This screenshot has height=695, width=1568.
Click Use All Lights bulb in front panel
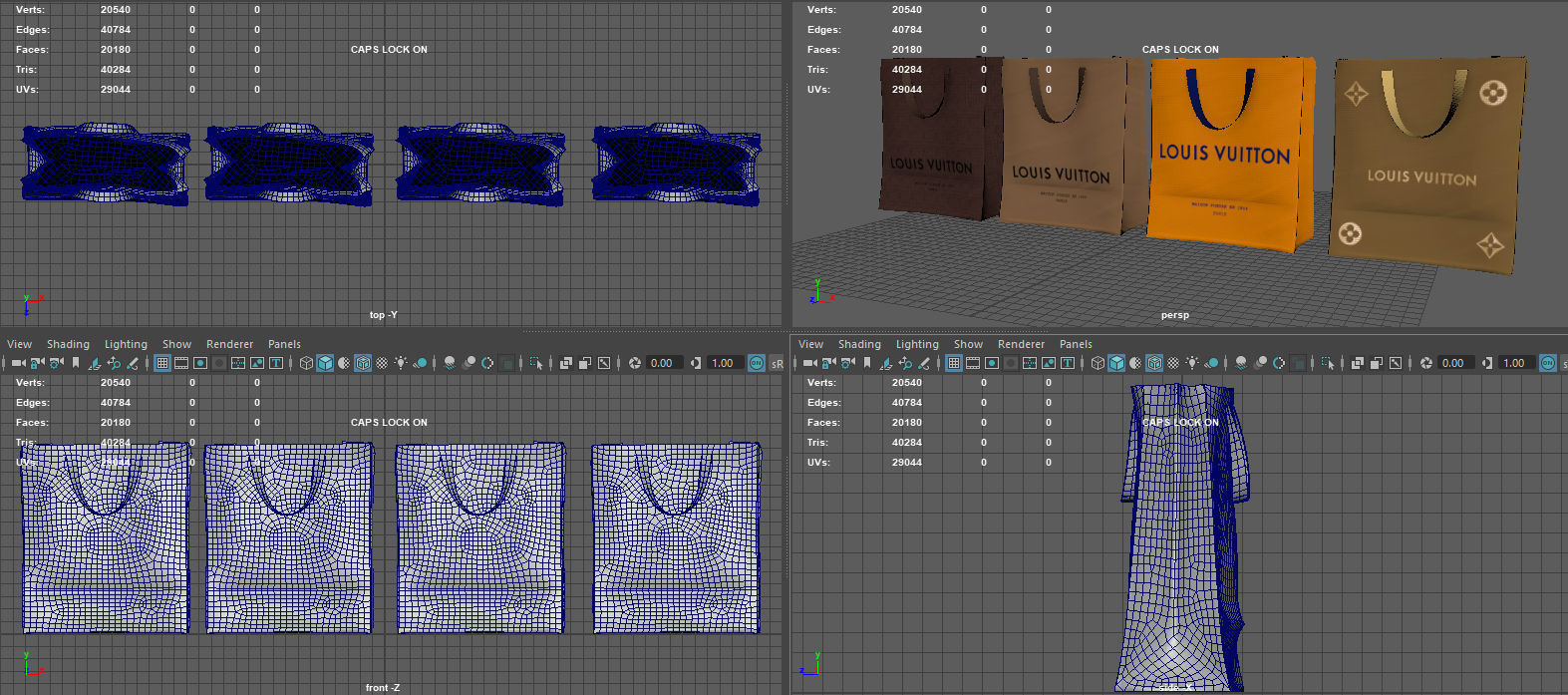point(401,363)
